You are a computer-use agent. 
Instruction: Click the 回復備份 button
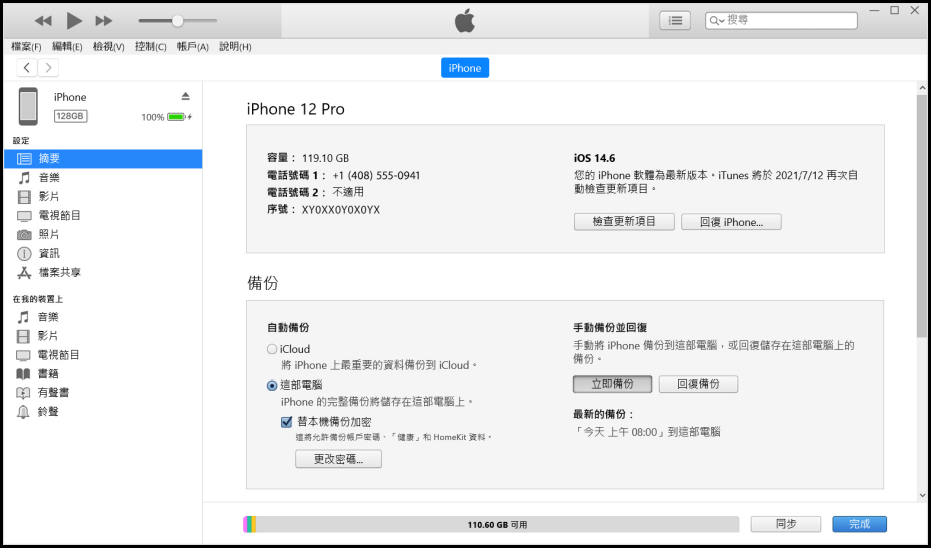coord(698,384)
